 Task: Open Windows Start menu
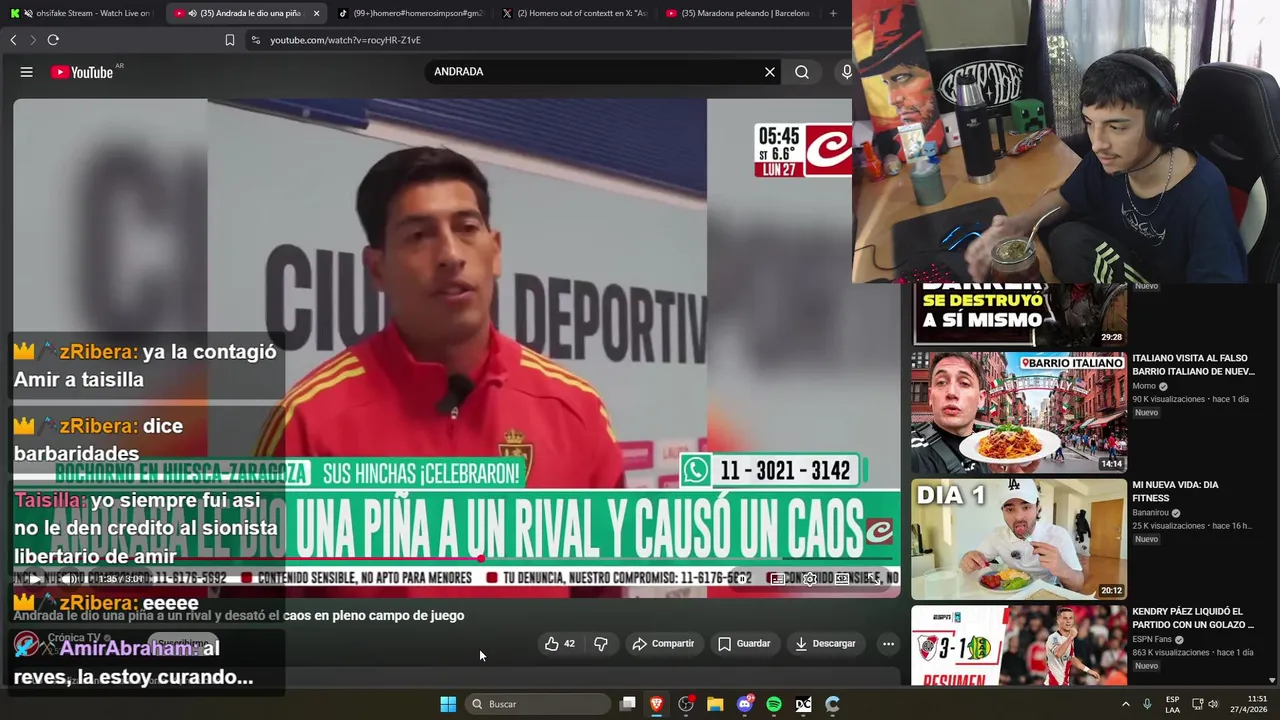coord(448,704)
